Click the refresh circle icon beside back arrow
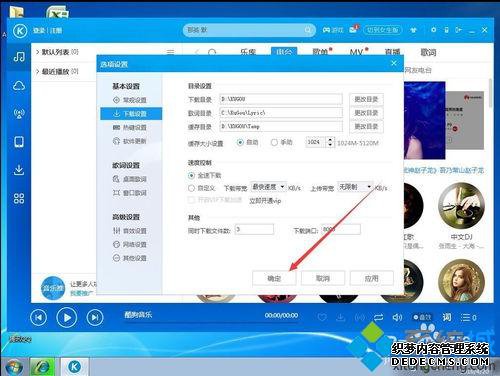Screen dimensions: 500x376 [212, 52]
